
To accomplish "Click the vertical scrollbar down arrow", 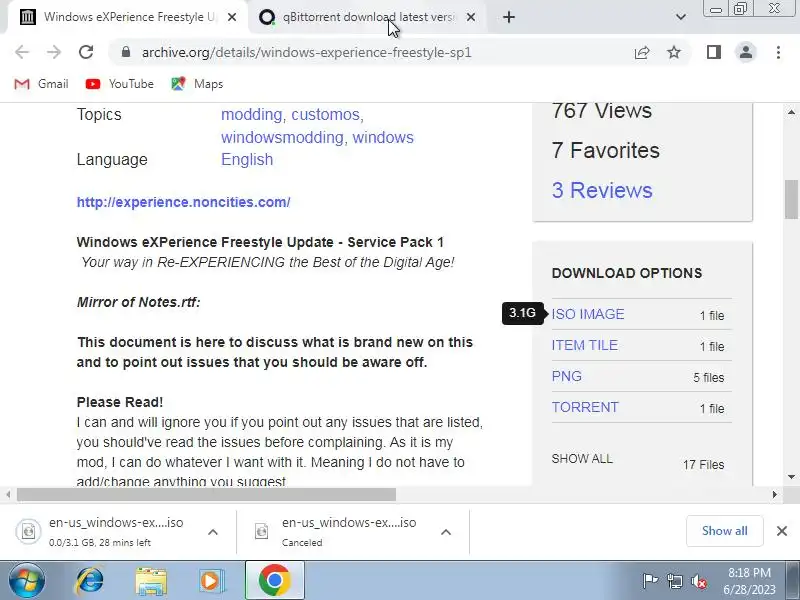I will pos(791,477).
